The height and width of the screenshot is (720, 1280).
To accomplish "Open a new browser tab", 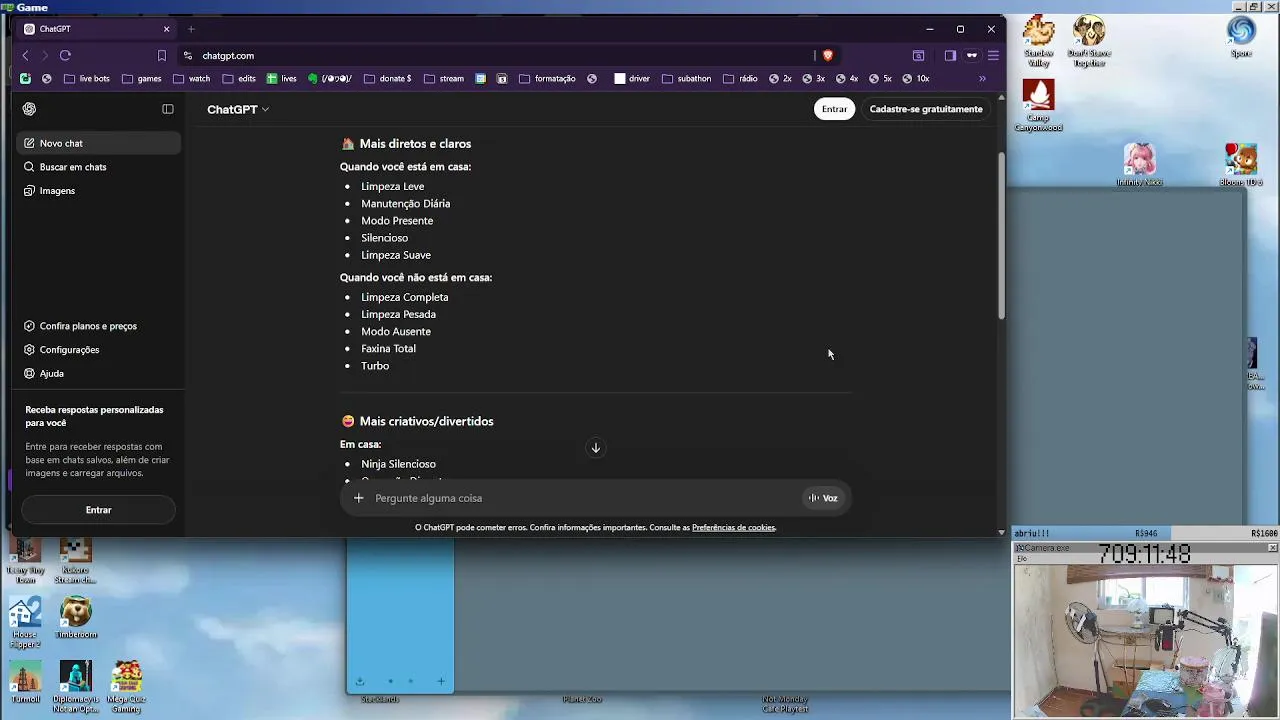I will pos(191,29).
